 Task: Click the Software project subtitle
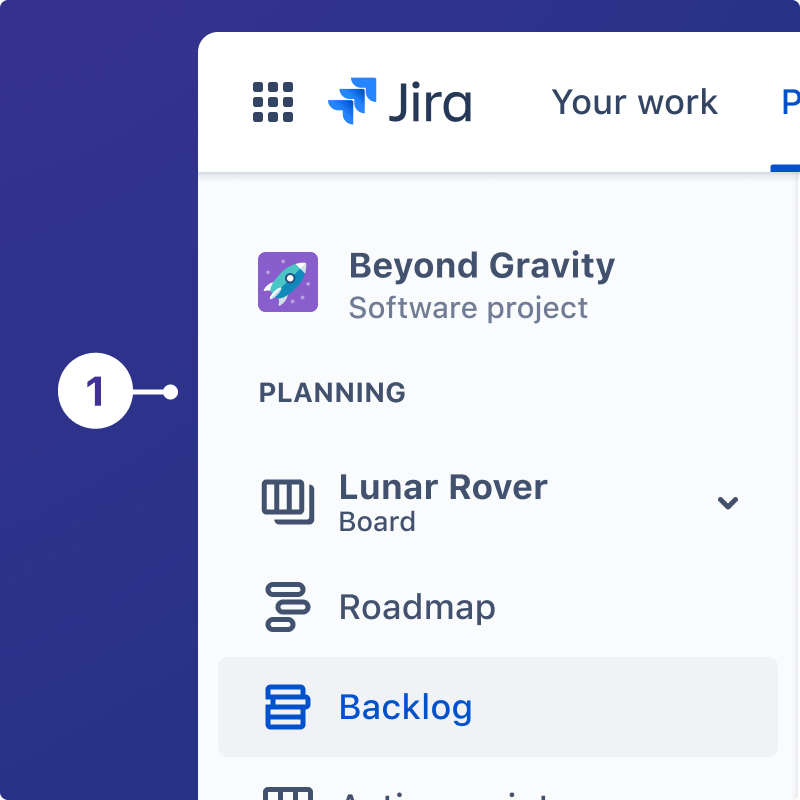point(468,308)
